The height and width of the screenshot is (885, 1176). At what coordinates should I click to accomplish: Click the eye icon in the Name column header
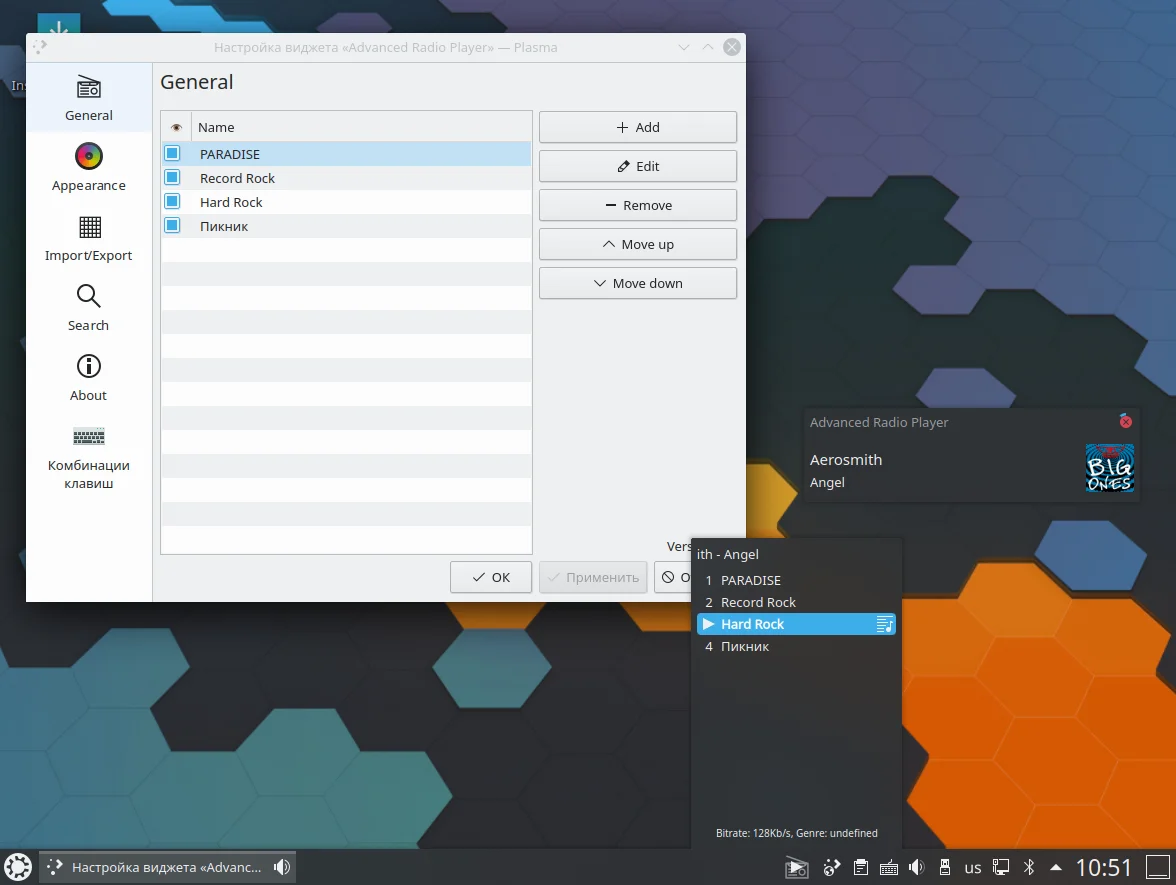coord(175,127)
